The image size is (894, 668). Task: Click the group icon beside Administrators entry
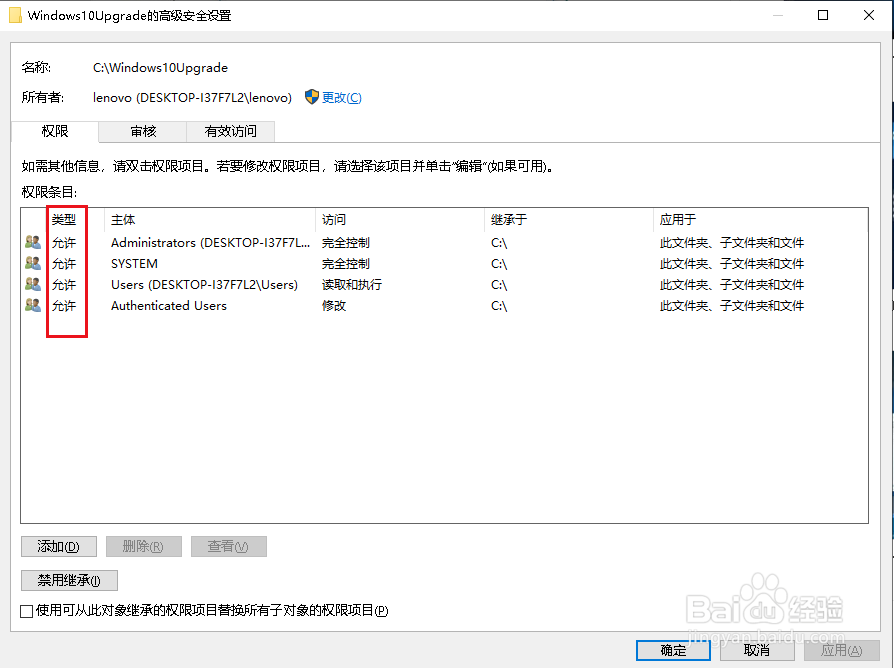tap(33, 242)
